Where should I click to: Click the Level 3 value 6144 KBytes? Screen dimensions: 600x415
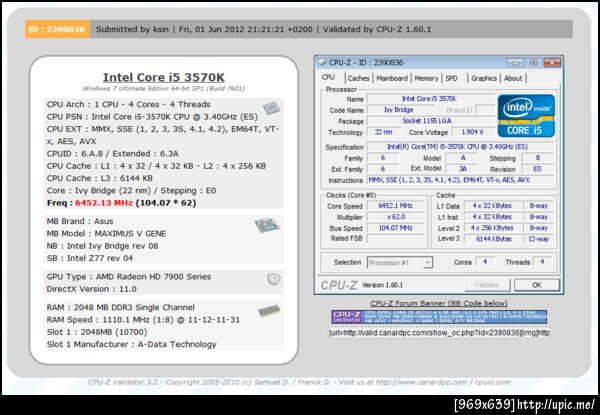click(492, 239)
